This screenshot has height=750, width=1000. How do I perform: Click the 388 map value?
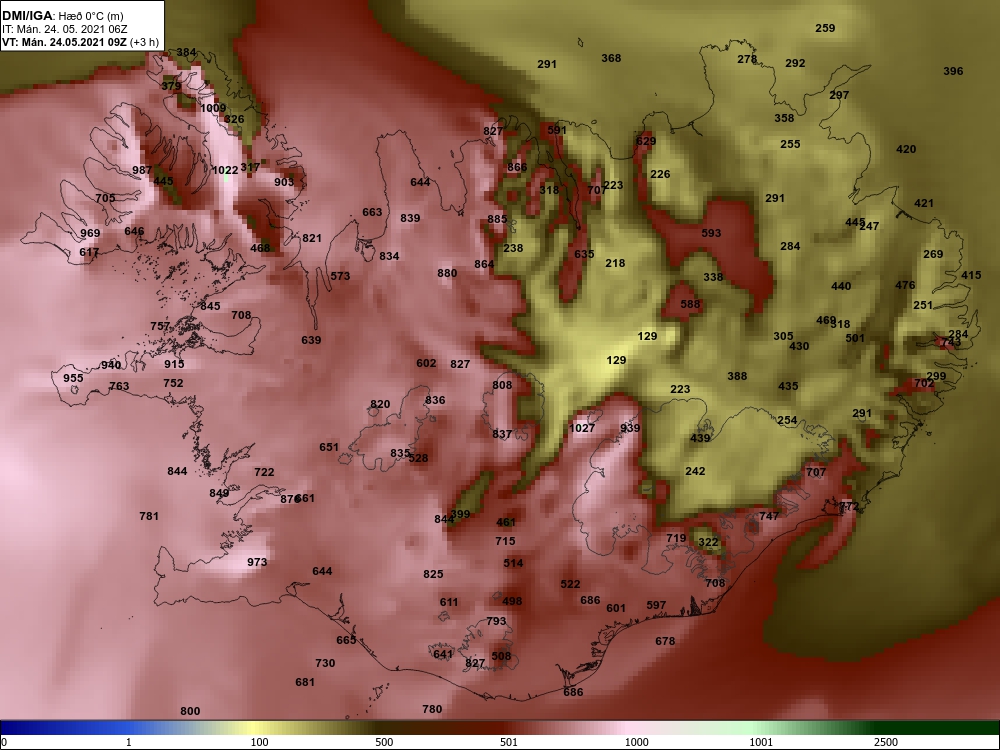pyautogui.click(x=737, y=376)
